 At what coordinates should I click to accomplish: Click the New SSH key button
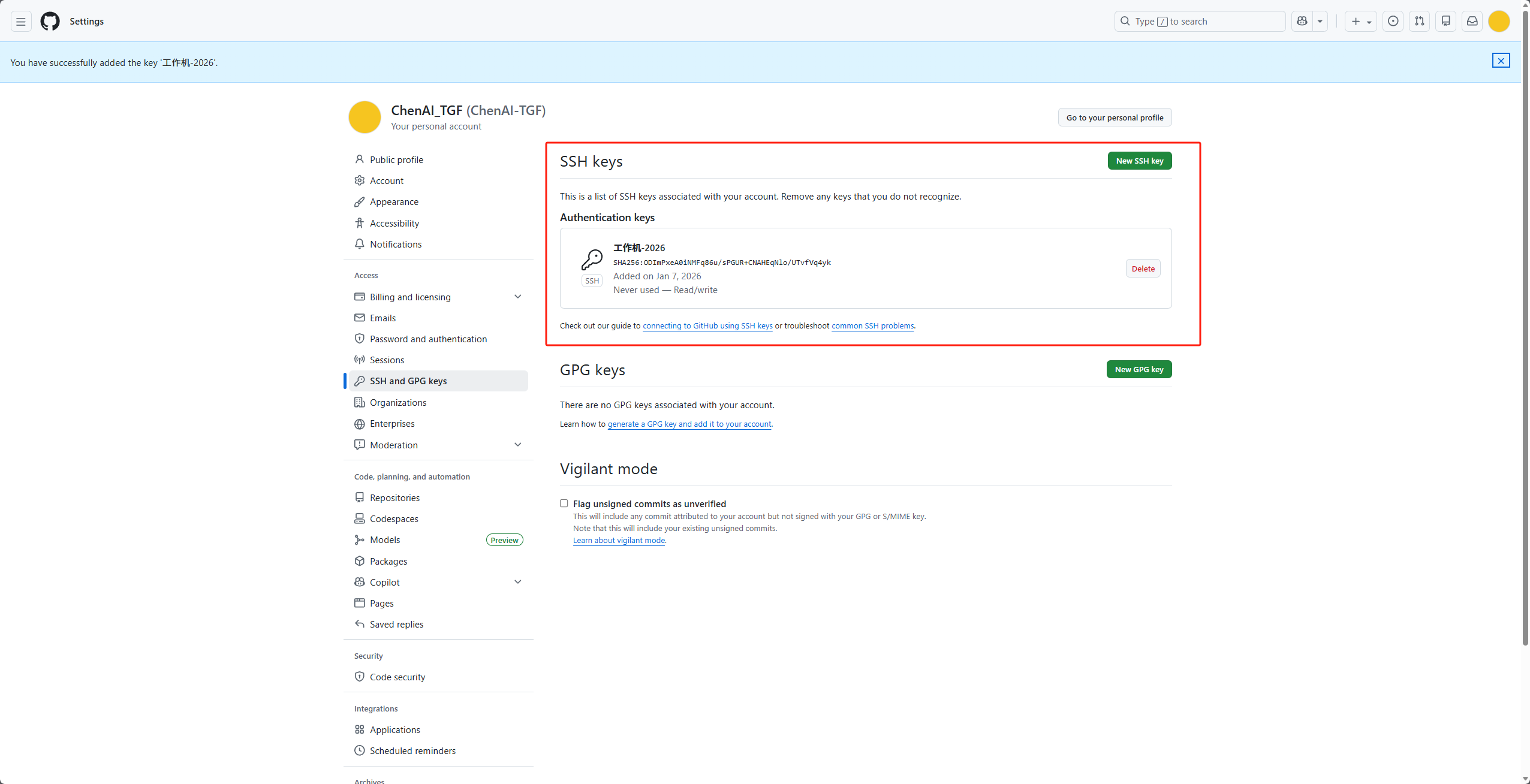point(1139,161)
